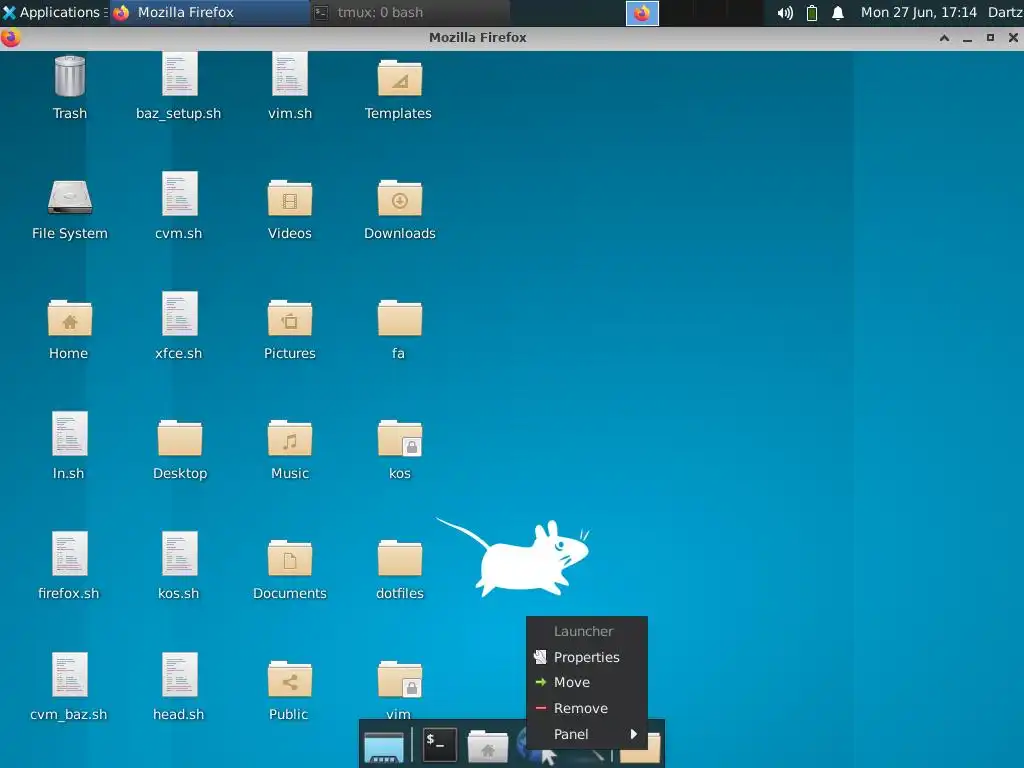This screenshot has height=768, width=1024.
Task: Select the Downloads folder
Action: (400, 199)
